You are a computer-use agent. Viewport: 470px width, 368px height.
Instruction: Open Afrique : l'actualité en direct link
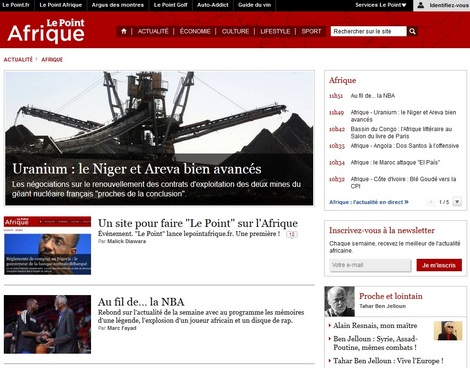click(x=369, y=202)
